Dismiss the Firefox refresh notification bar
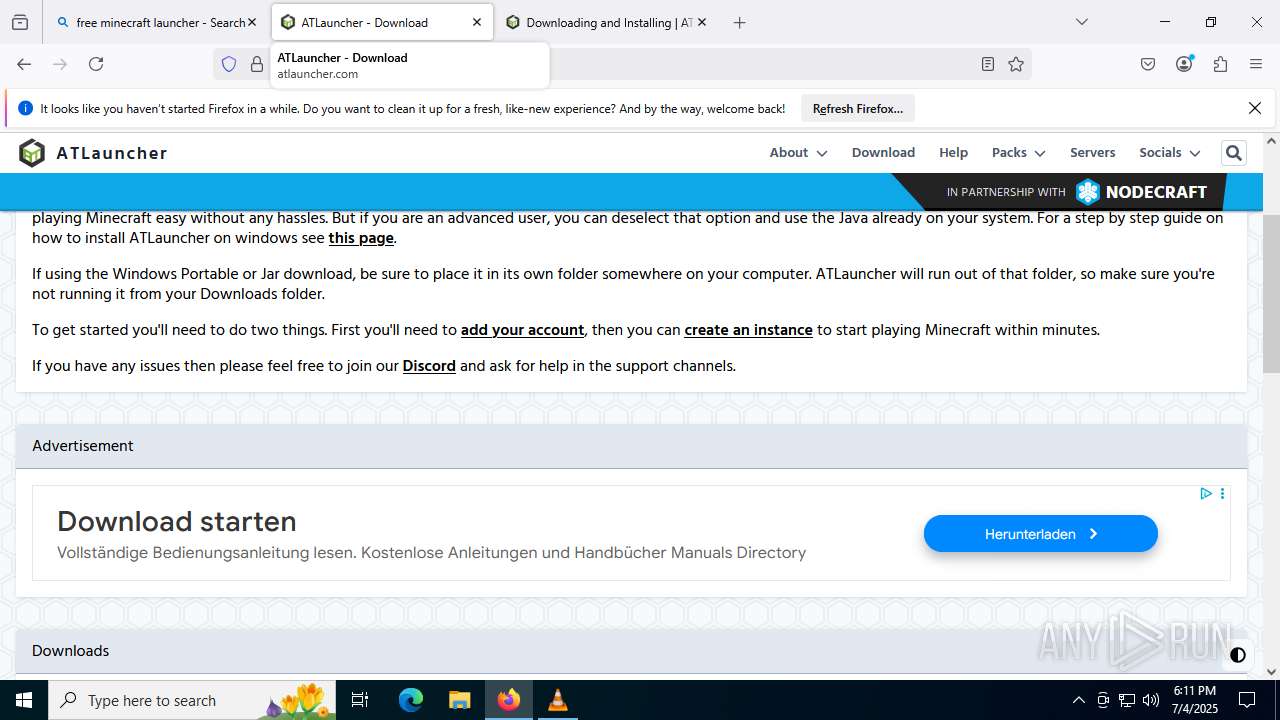The image size is (1280, 720). point(1255,108)
